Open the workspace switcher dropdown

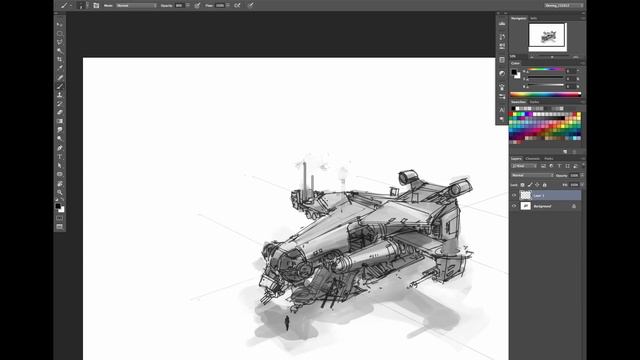pyautogui.click(x=564, y=5)
